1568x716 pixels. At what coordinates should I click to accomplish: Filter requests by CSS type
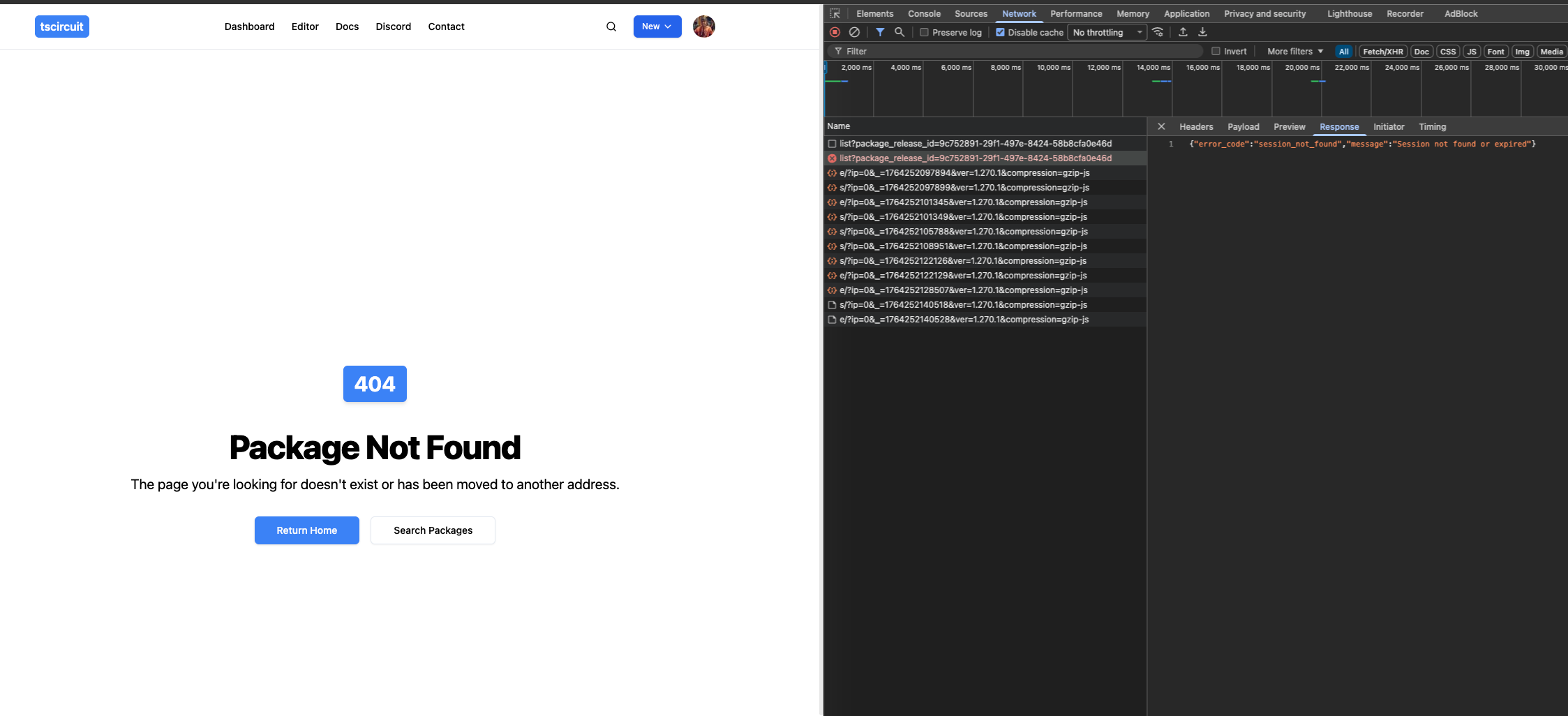tap(1448, 52)
